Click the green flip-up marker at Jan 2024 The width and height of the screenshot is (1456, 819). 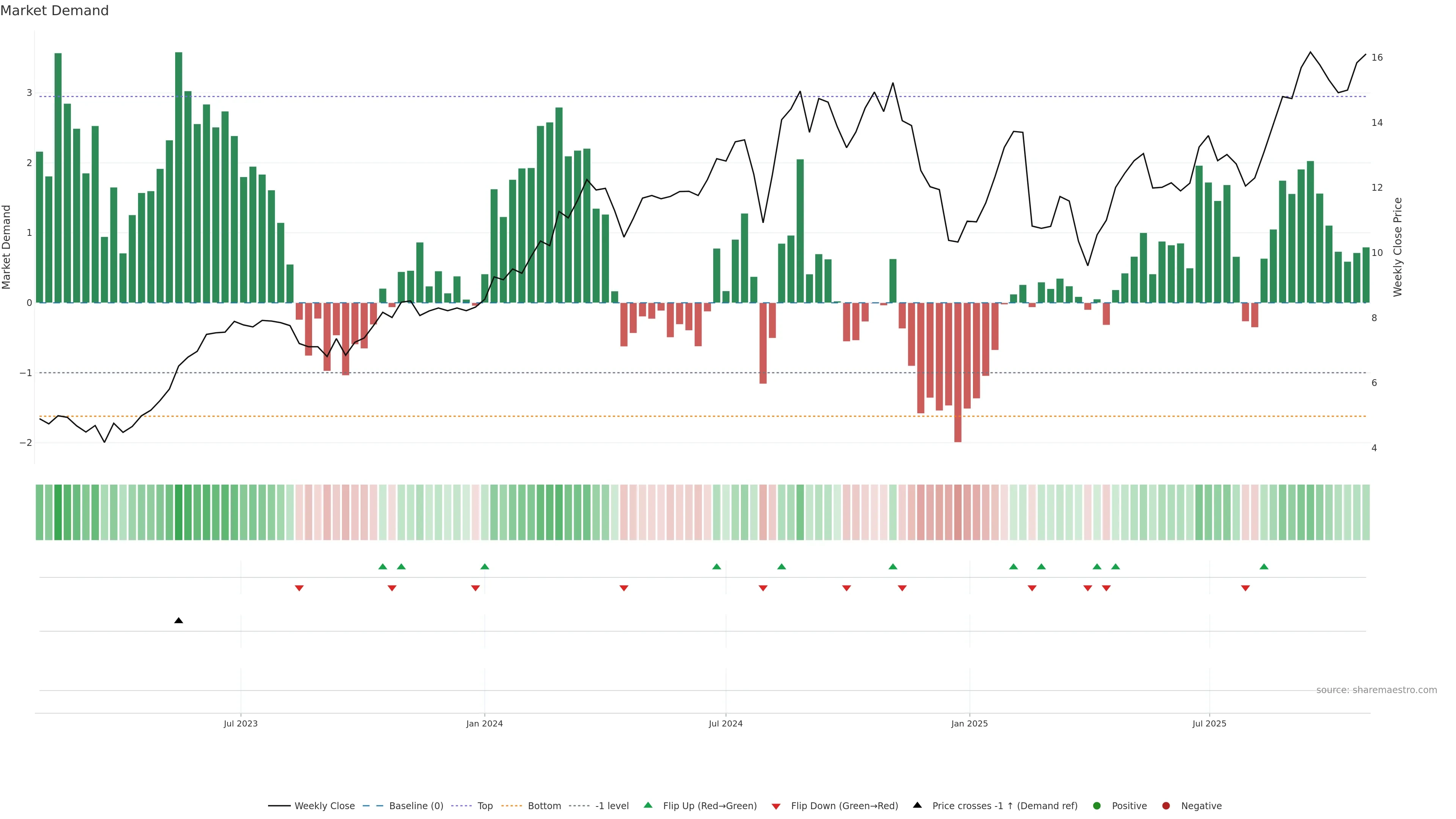point(485,567)
